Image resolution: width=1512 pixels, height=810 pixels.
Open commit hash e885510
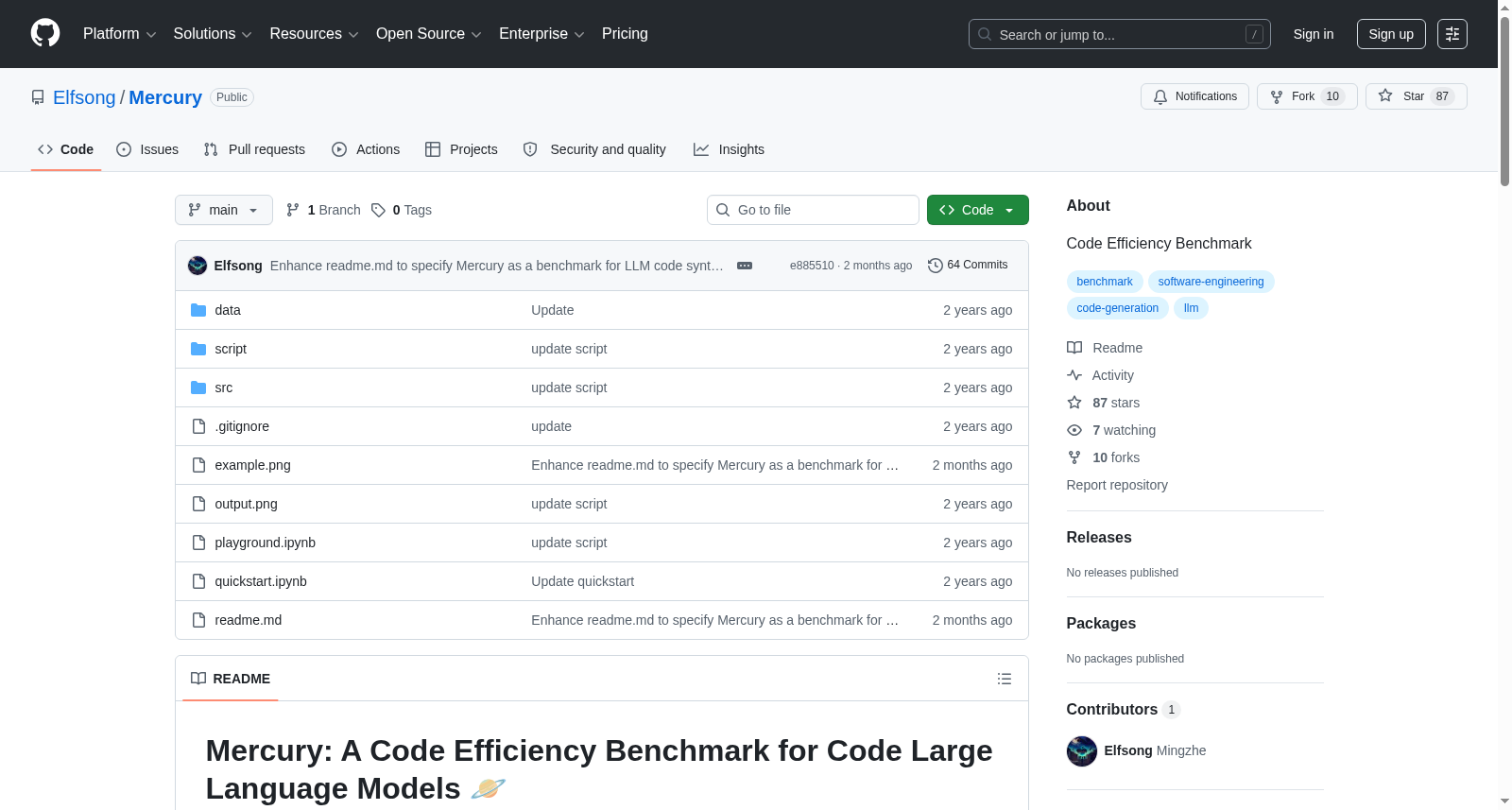(812, 266)
